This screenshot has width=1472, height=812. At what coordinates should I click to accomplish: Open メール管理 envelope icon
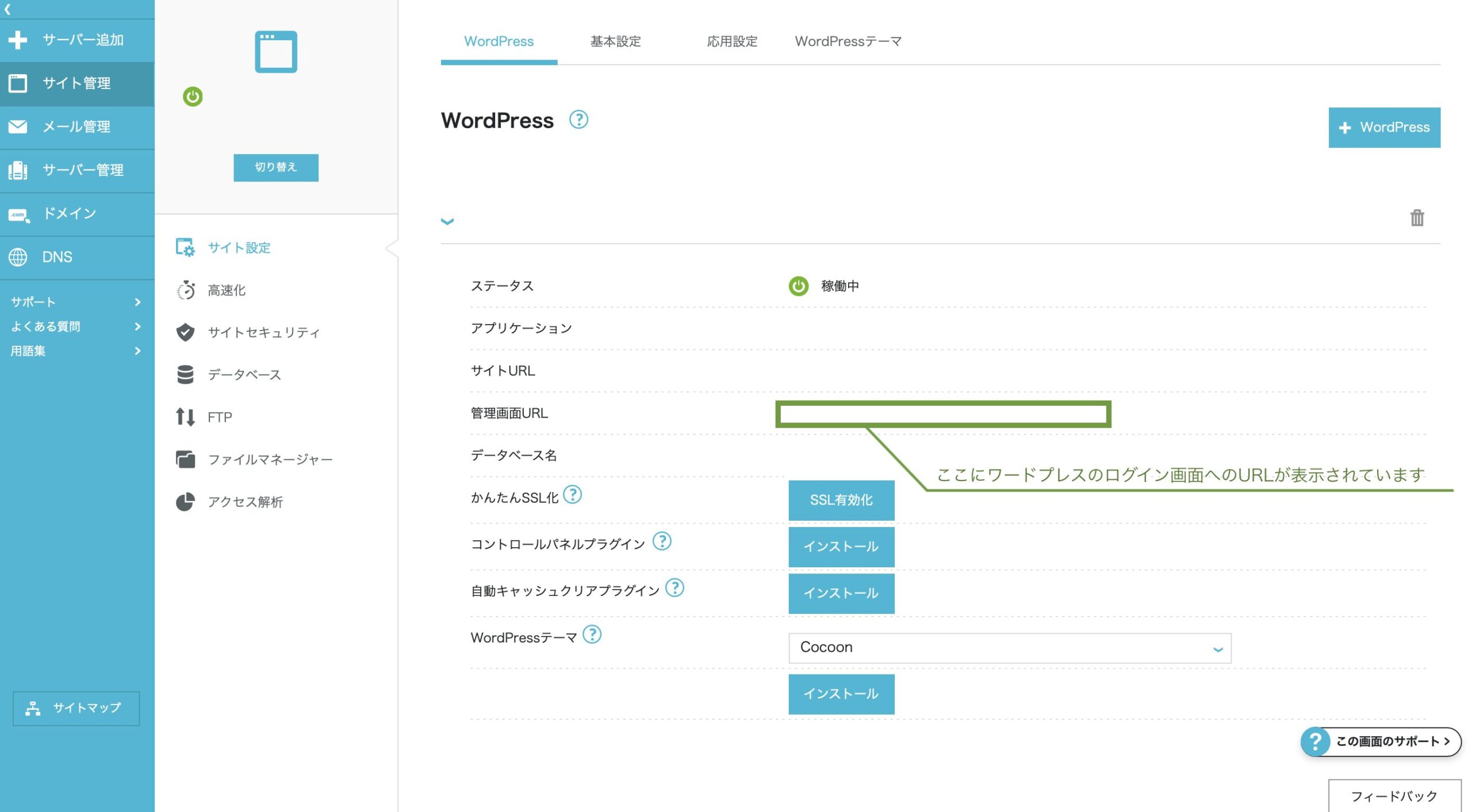click(x=18, y=126)
